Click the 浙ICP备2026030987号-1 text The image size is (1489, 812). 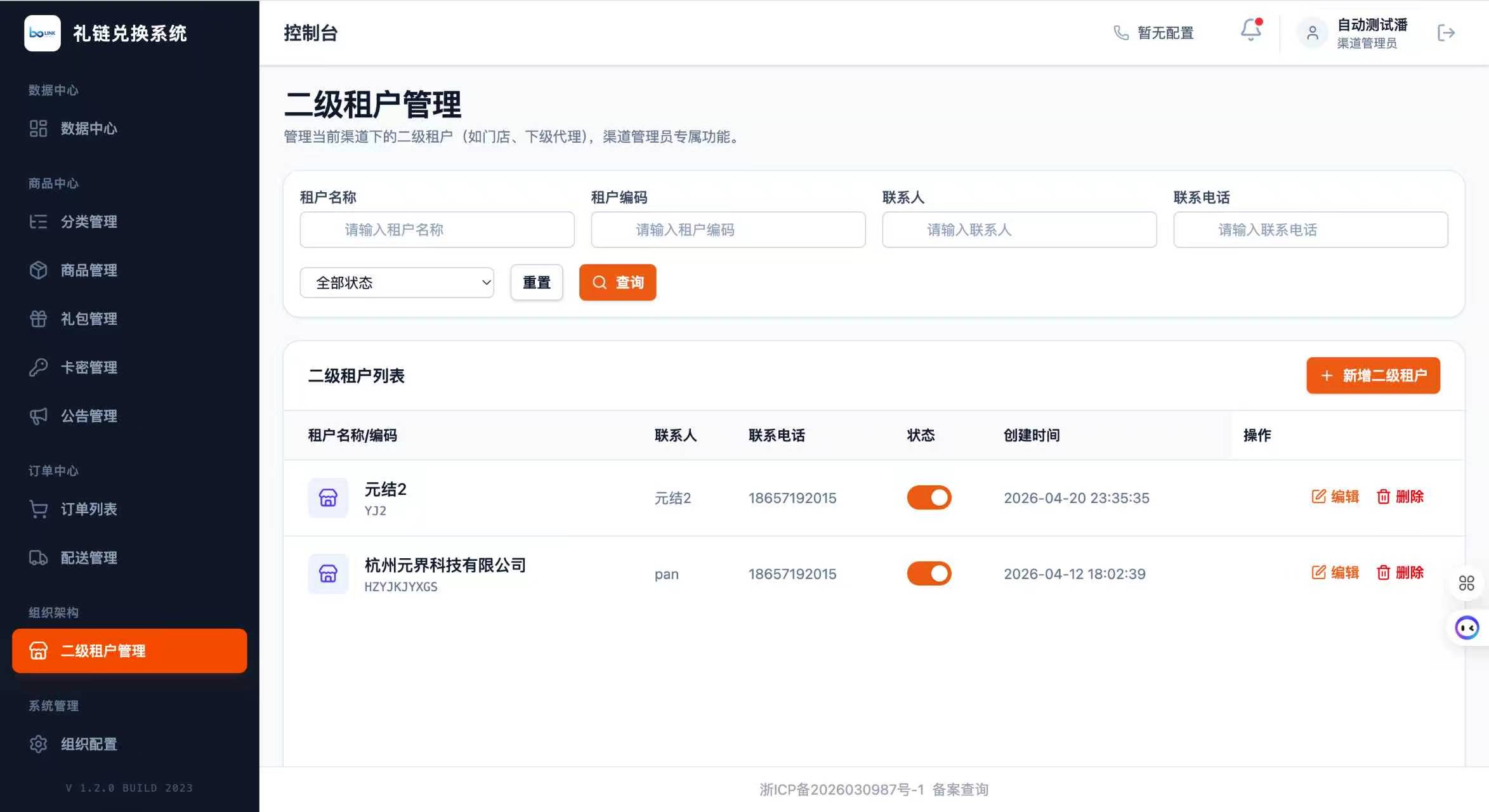(842, 790)
